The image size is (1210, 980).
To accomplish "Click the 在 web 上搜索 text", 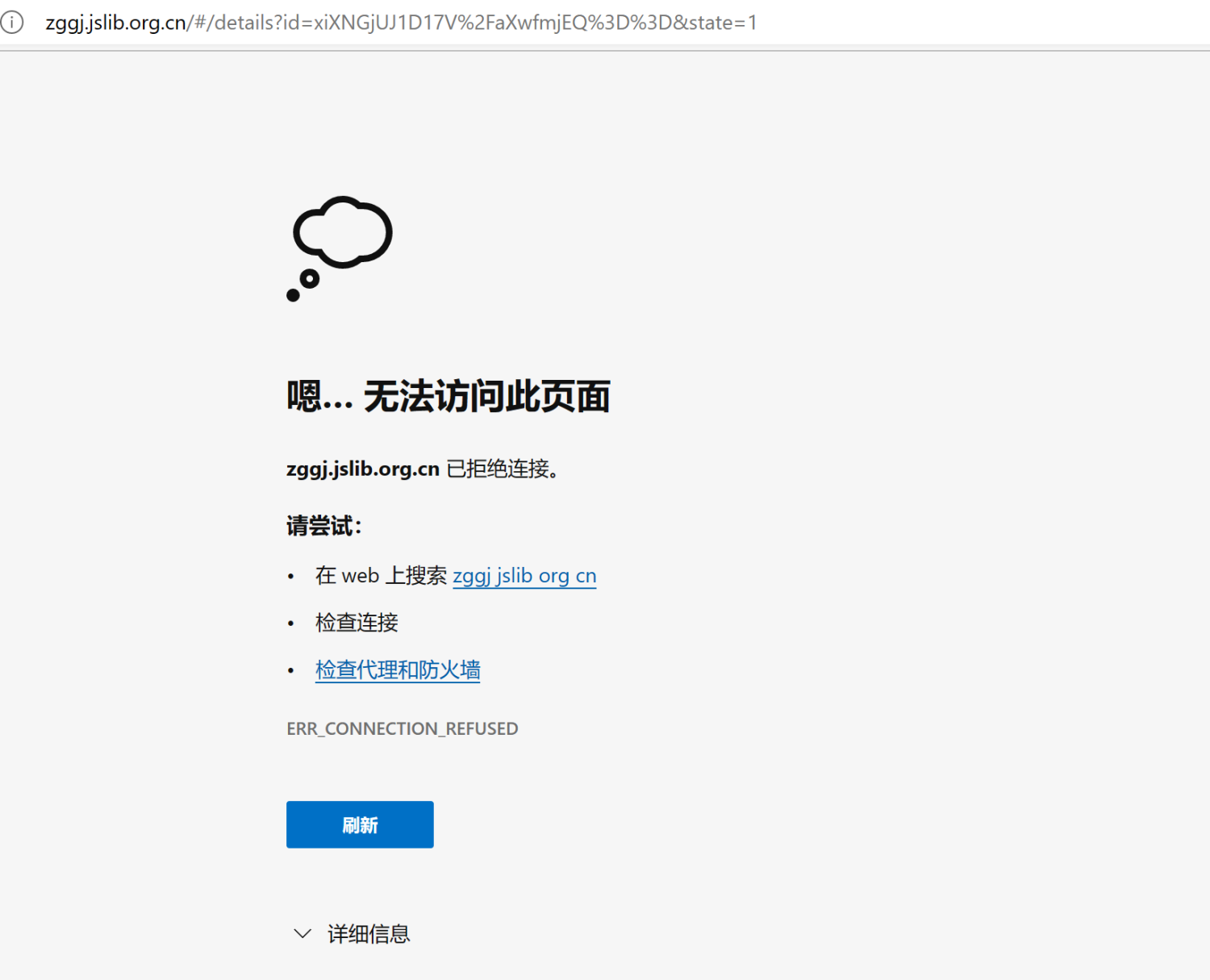I will click(381, 576).
